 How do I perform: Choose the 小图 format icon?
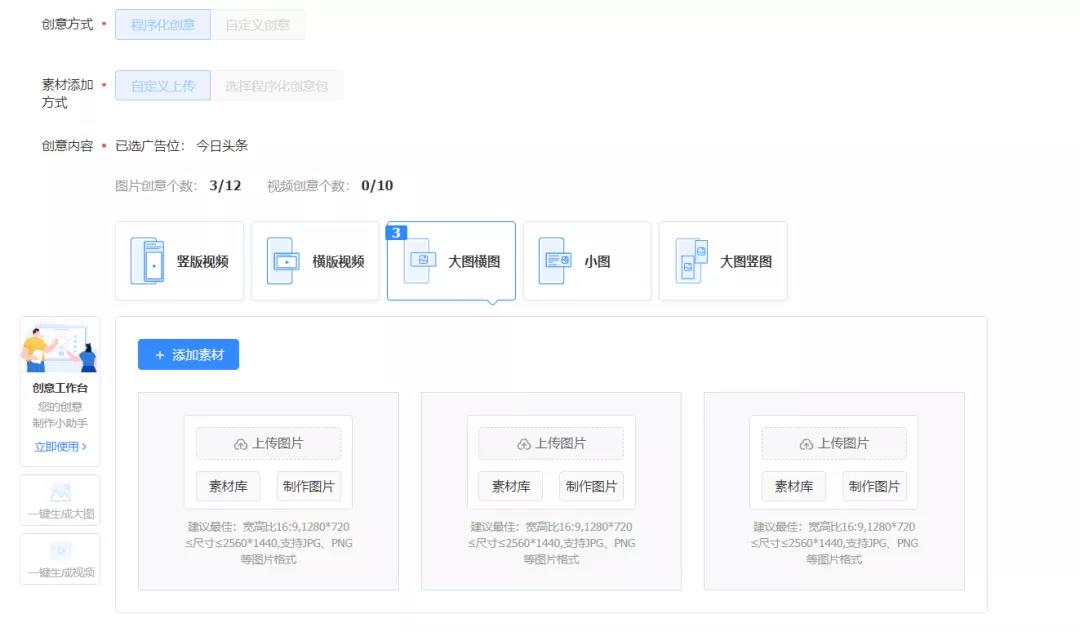tap(555, 261)
